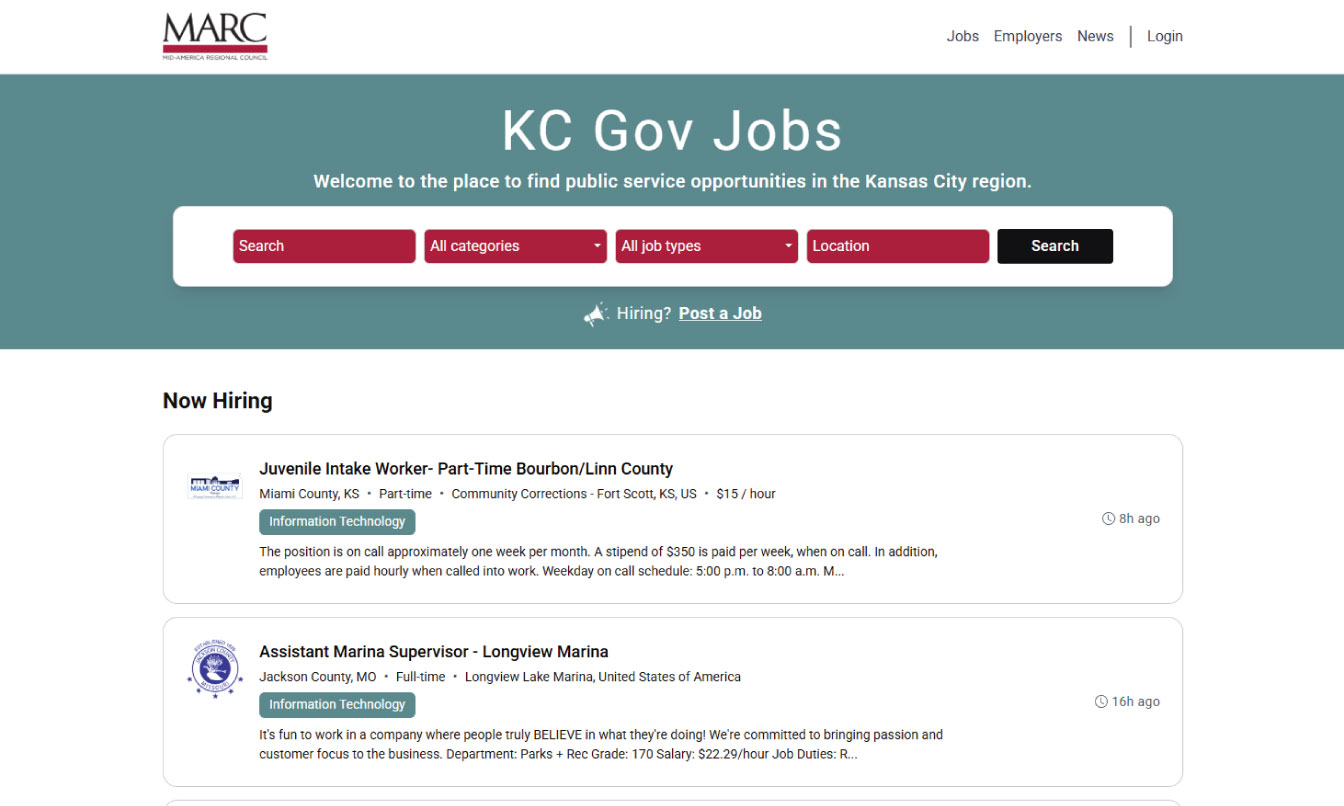Click inside the Search text field
This screenshot has width=1344, height=806.
click(324, 246)
